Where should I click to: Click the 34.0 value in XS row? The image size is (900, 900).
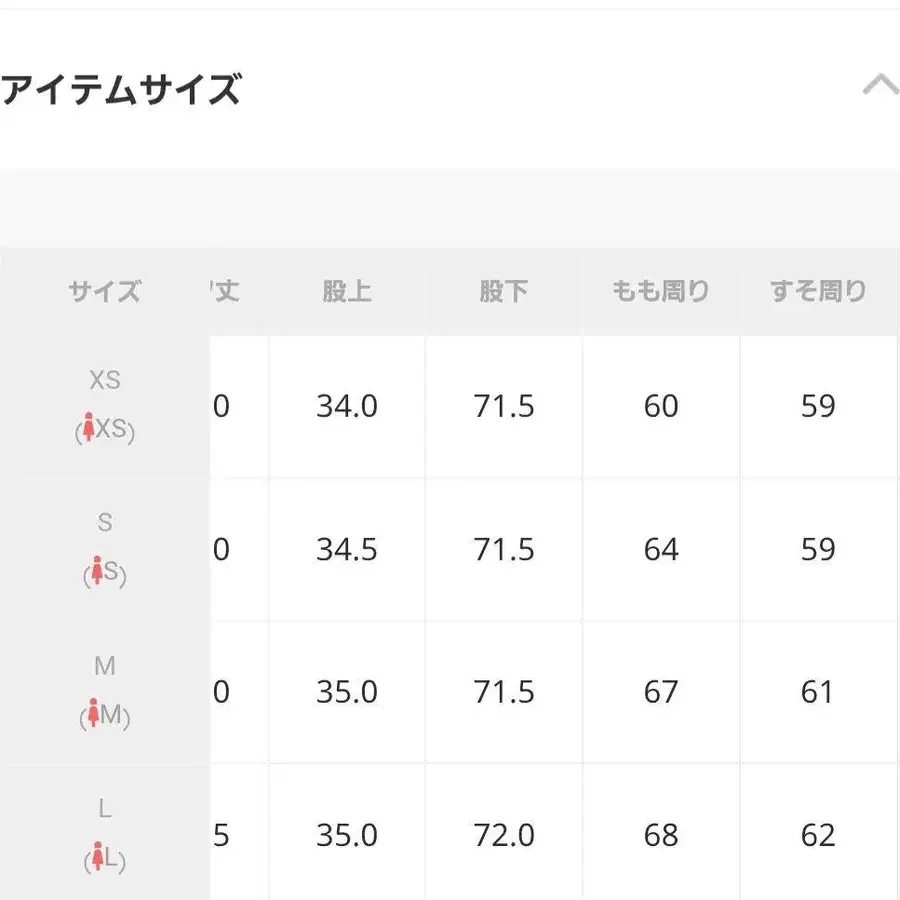(347, 406)
